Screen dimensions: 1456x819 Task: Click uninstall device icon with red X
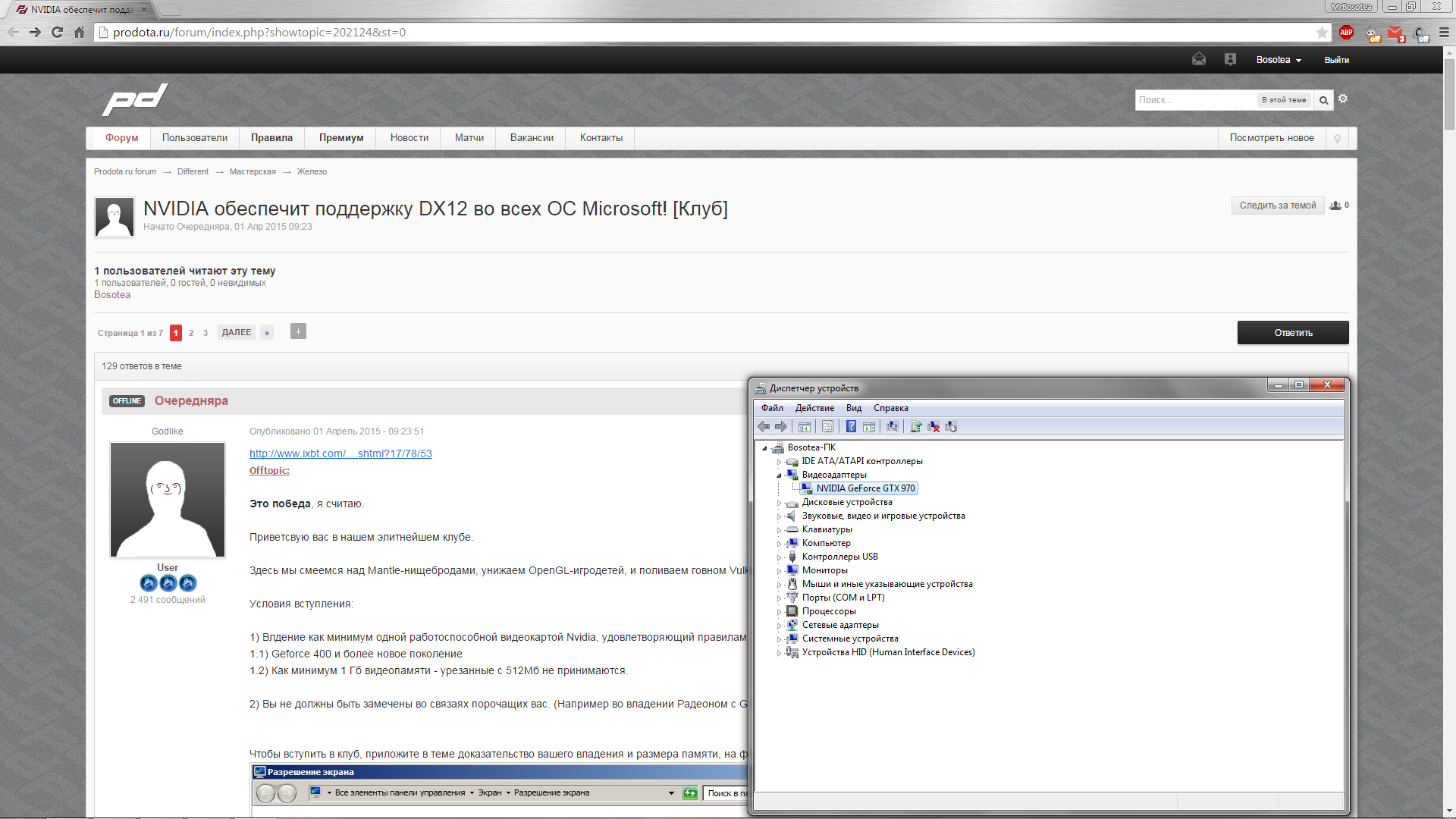[x=934, y=427]
